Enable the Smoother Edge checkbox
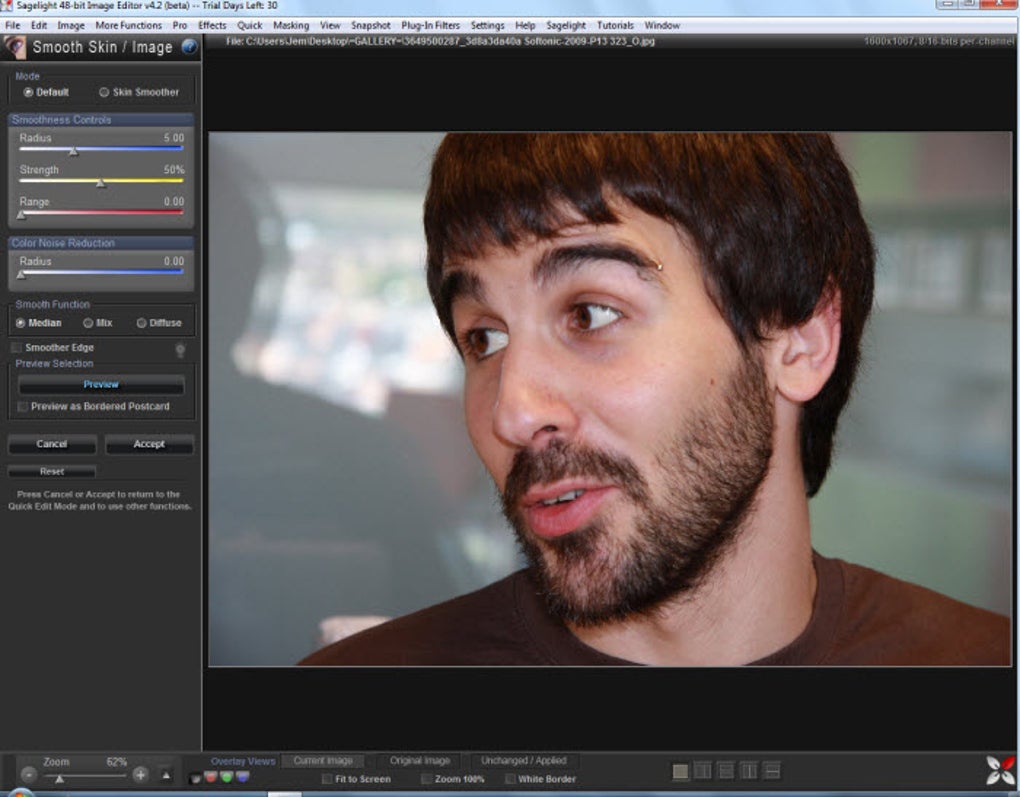Screen dimensions: 1020x797 pyautogui.click(x=17, y=347)
